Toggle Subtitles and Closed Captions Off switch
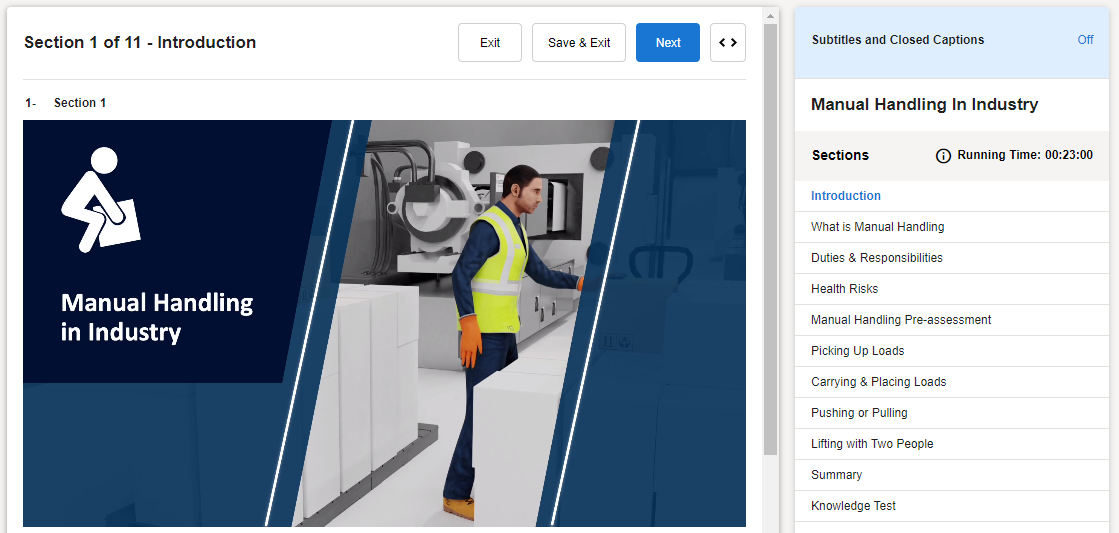 pos(1084,40)
